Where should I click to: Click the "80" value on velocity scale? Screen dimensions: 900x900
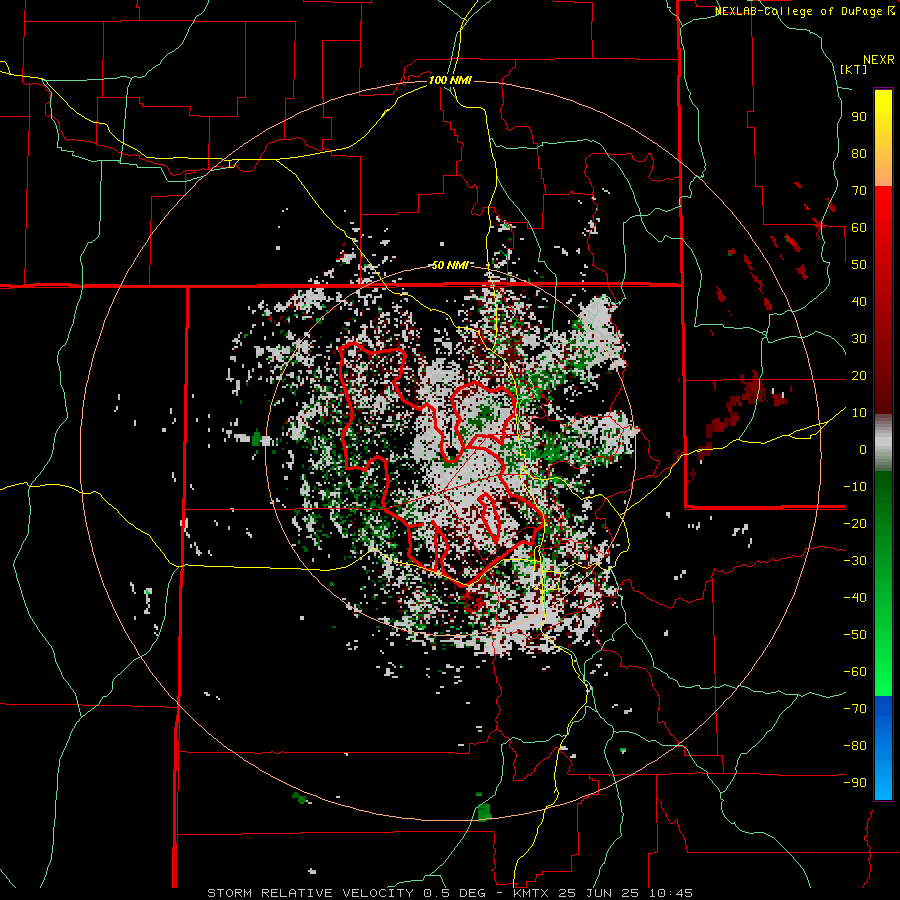(x=859, y=153)
